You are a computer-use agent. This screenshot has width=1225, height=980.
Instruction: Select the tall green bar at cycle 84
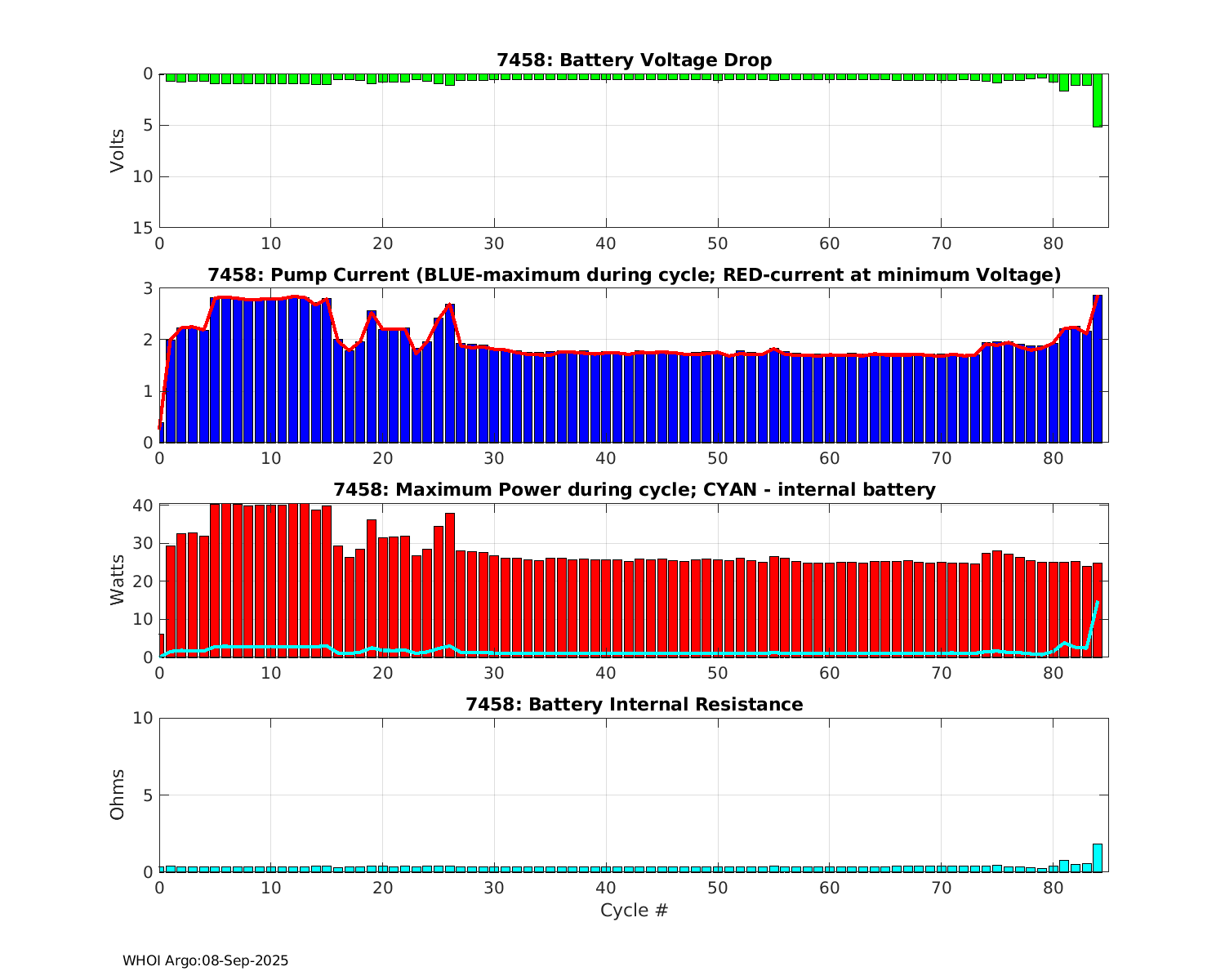[1098, 100]
